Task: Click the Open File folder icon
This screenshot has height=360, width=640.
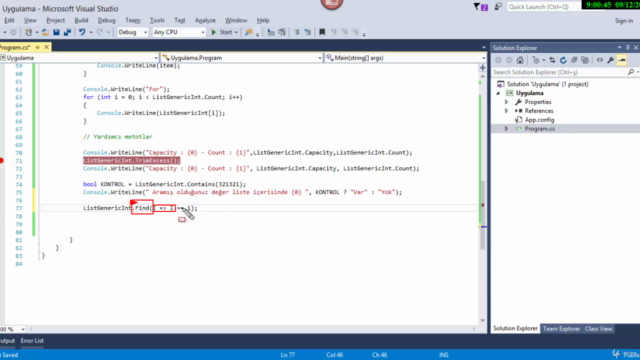Action: click(x=45, y=32)
